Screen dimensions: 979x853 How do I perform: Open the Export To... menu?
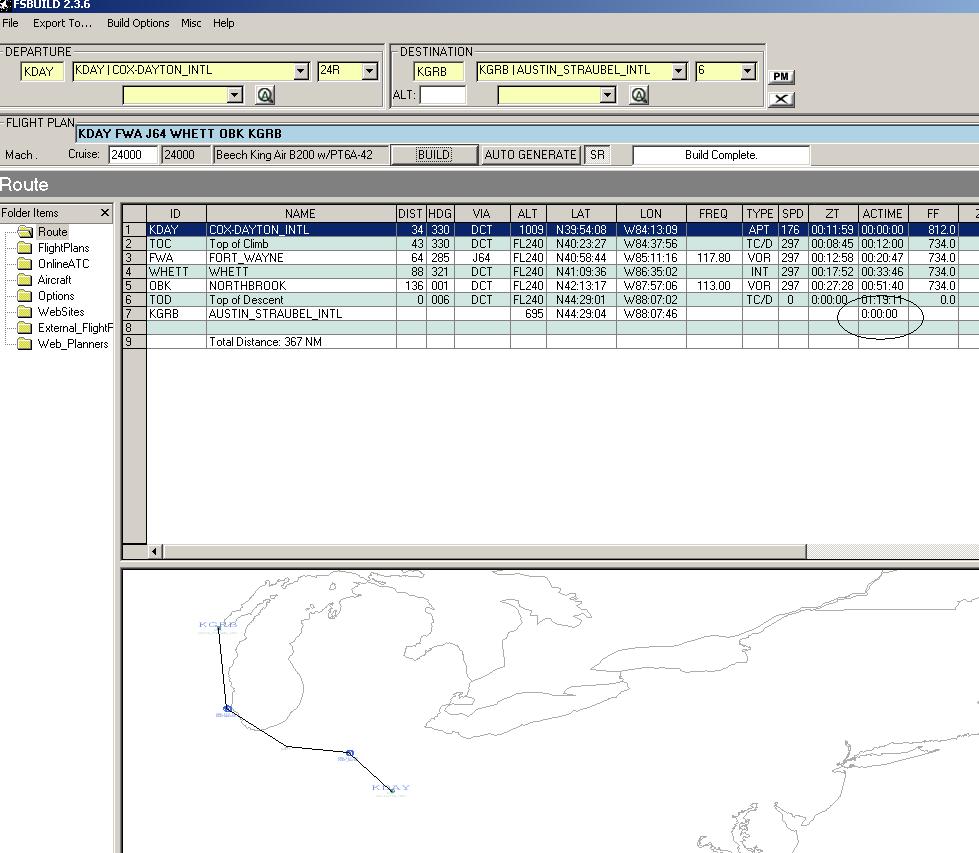(62, 23)
